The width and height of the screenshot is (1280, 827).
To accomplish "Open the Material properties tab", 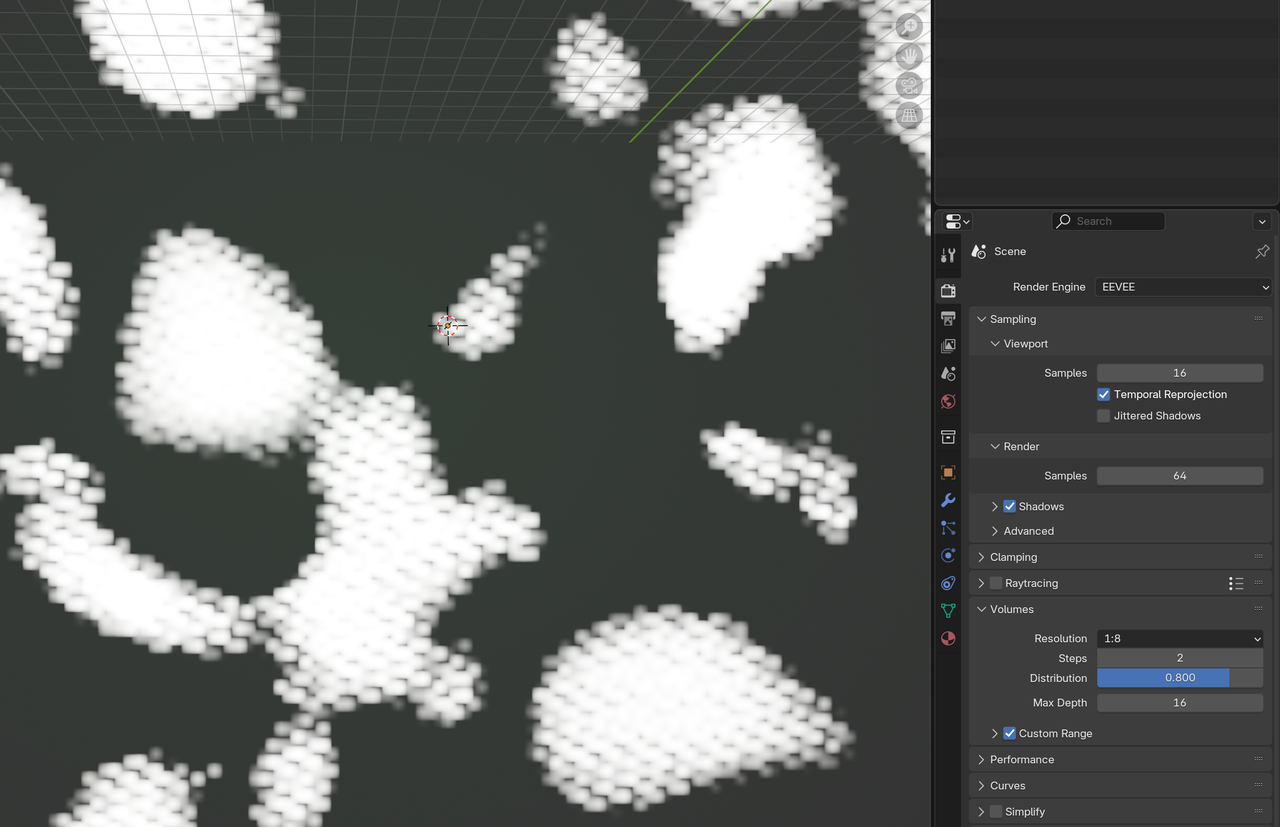I will [948, 638].
